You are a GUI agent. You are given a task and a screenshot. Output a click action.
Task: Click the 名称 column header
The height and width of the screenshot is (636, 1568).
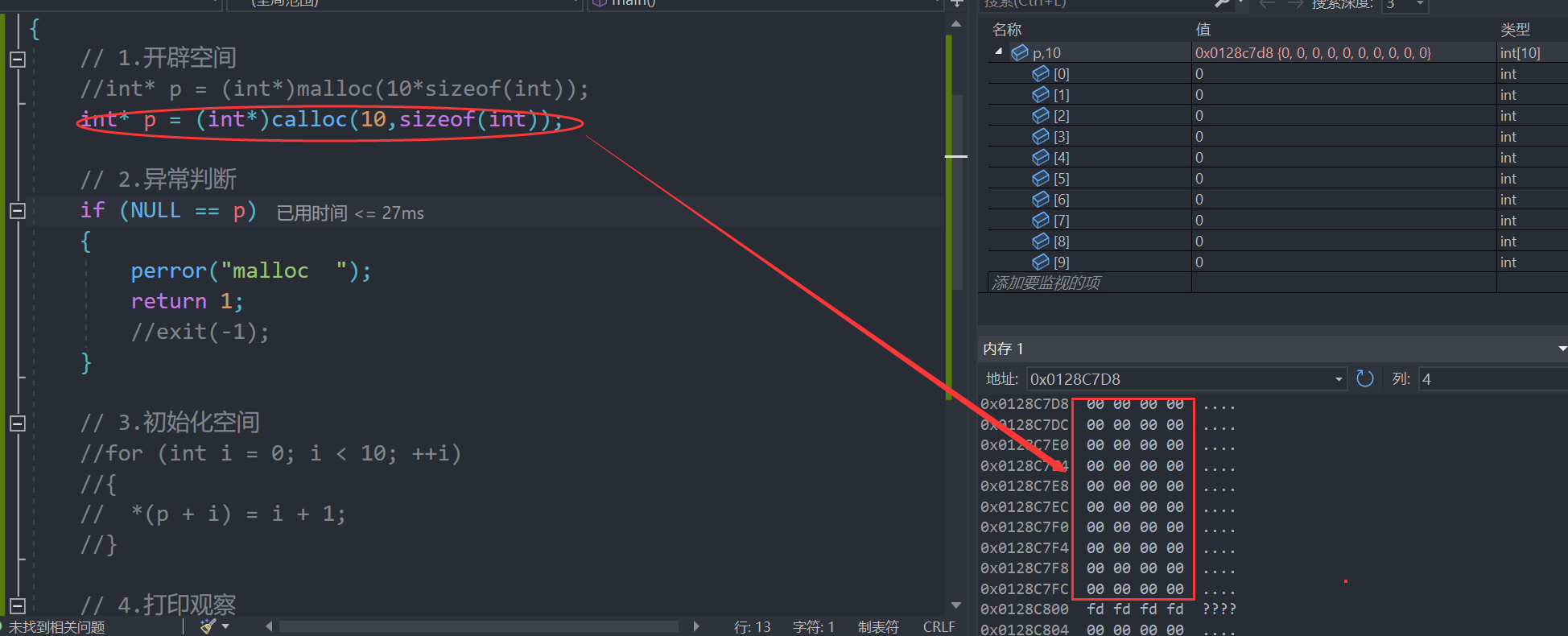coord(1007,30)
